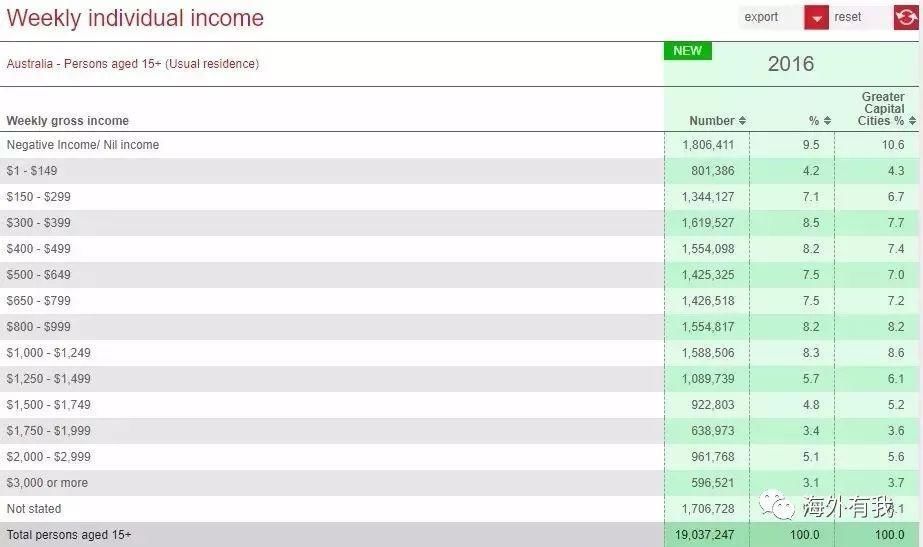The image size is (923, 547).
Task: Sort by Greater Capital Cities % arrows
Action: tap(911, 121)
